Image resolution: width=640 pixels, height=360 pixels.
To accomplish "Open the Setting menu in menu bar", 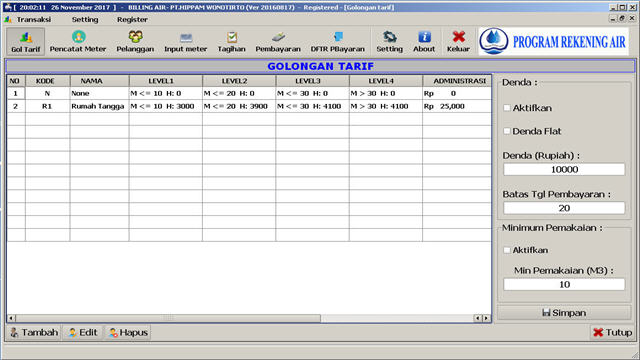I will tap(85, 19).
